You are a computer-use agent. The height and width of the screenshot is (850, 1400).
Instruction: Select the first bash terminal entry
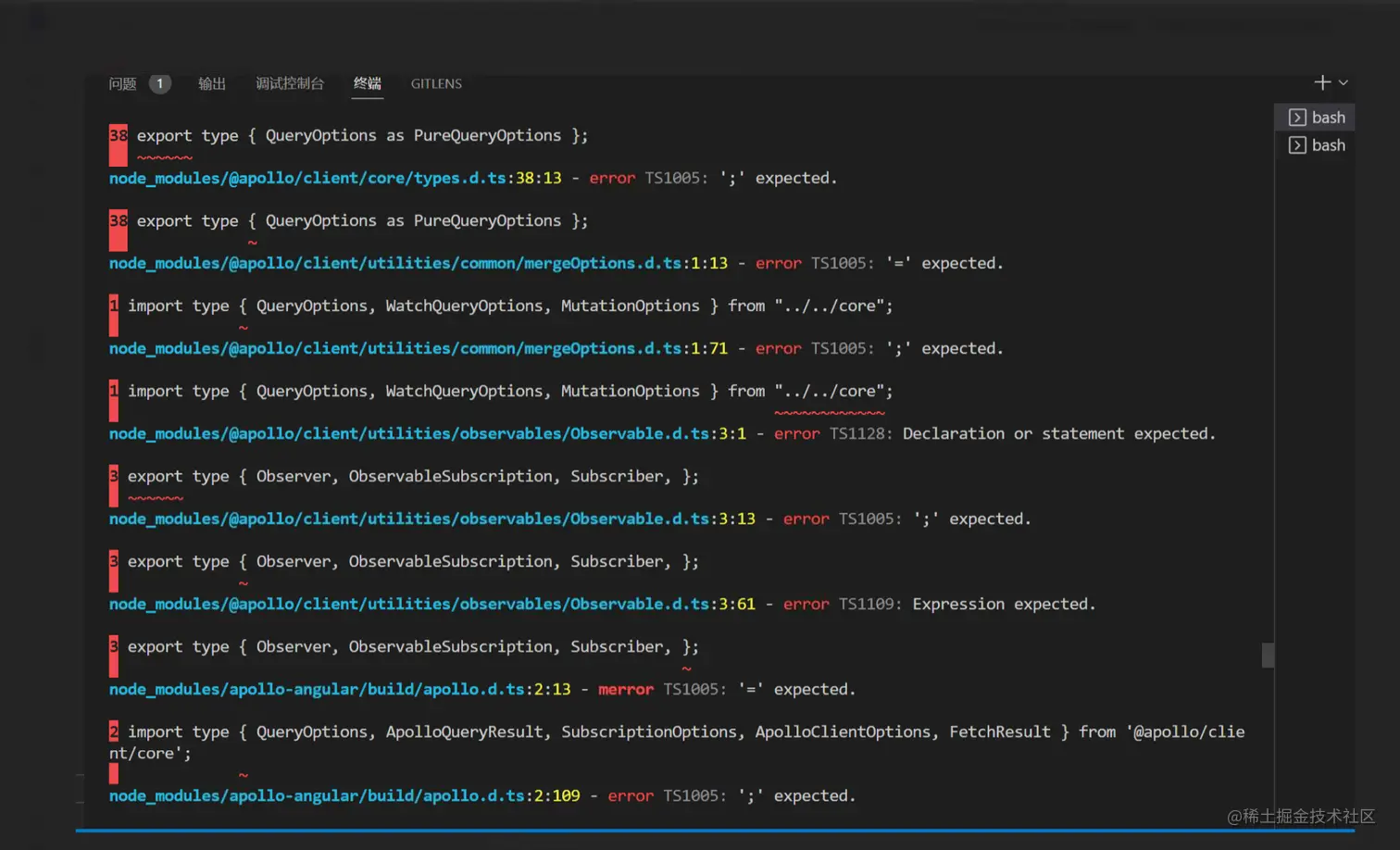click(x=1318, y=118)
